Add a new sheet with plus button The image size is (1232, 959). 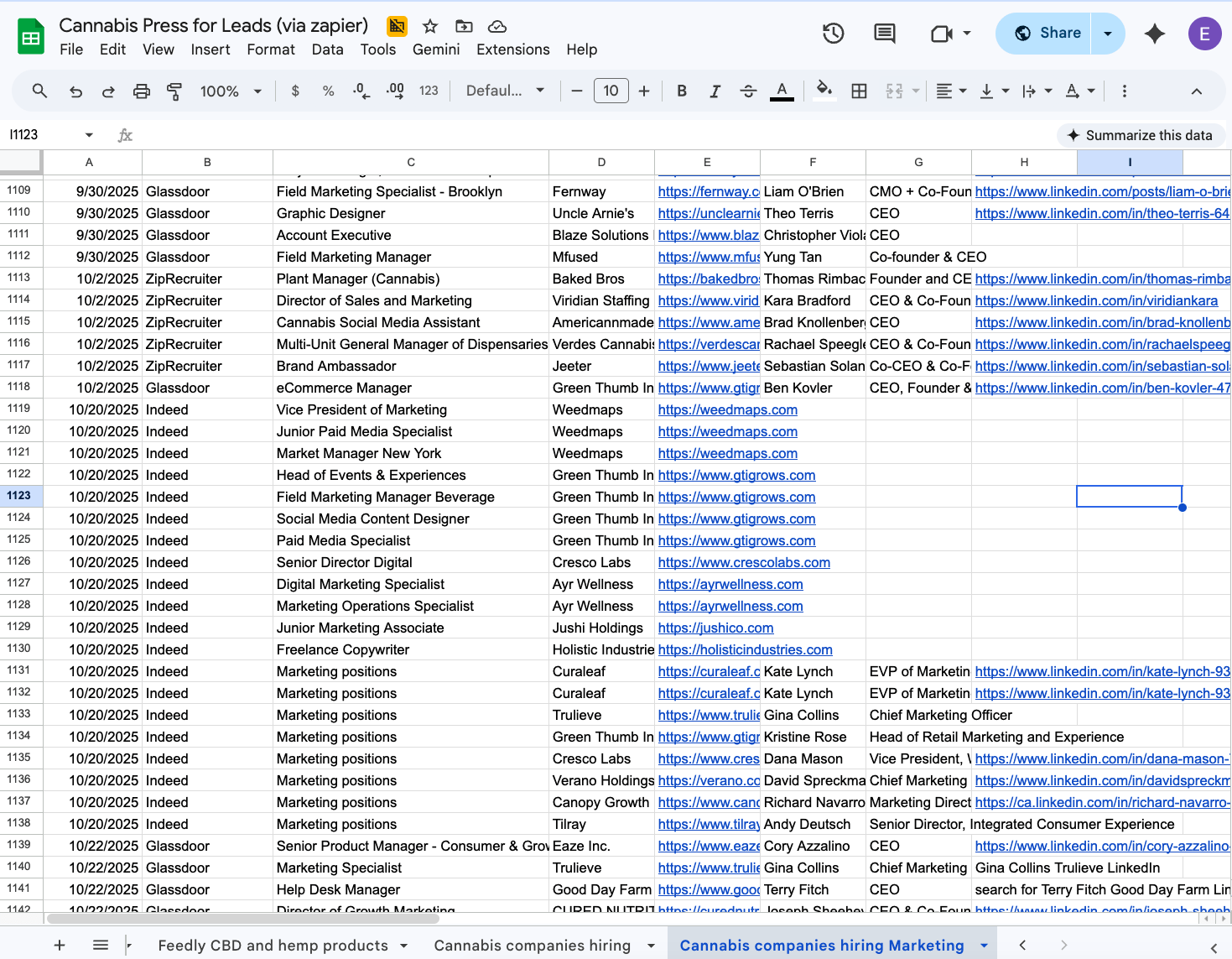pyautogui.click(x=60, y=945)
